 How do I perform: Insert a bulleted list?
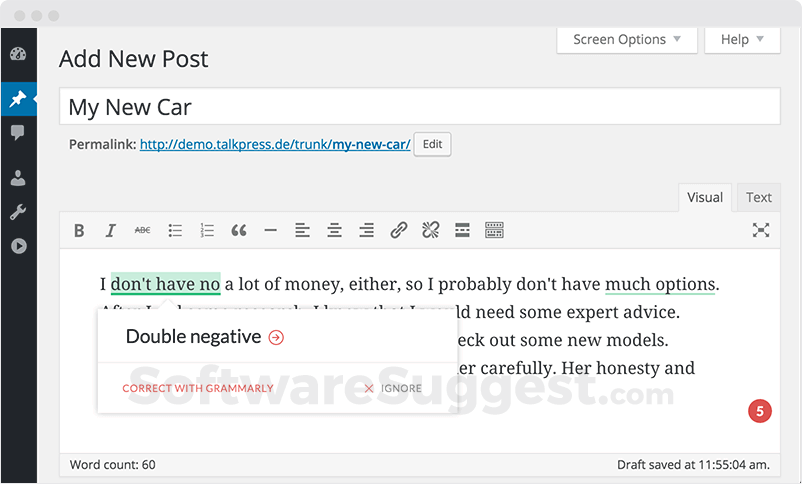pyautogui.click(x=175, y=231)
